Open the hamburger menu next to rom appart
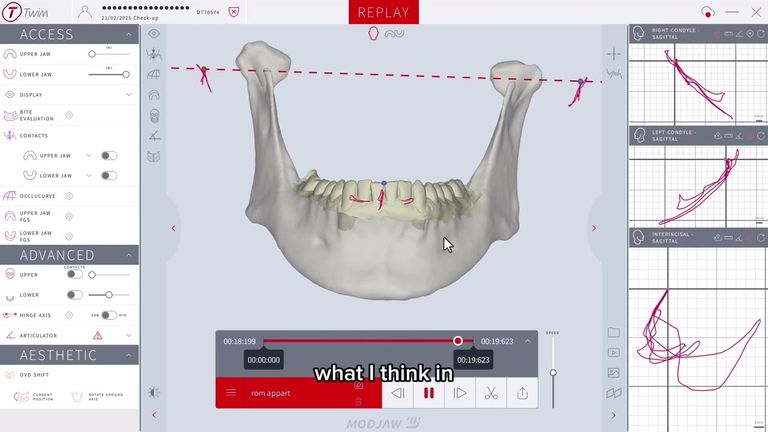 (231, 393)
